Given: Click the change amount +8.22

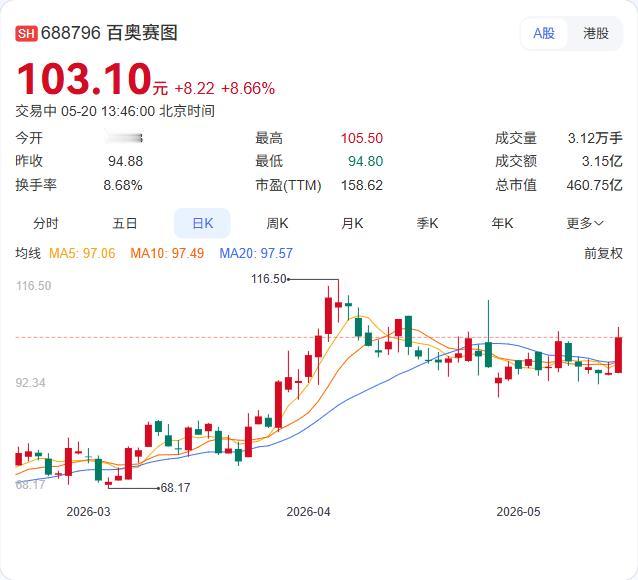Looking at the screenshot, I should coord(194,88).
